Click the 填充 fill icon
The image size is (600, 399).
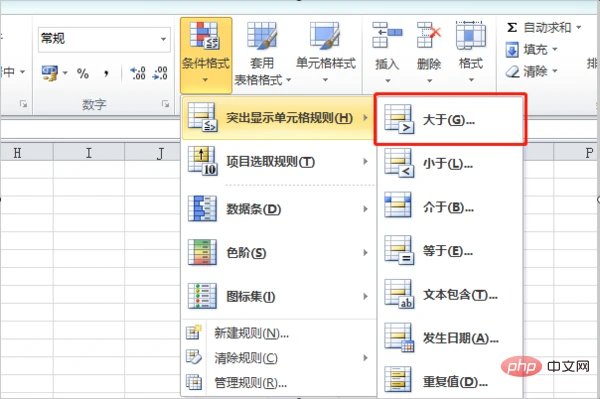tap(512, 50)
